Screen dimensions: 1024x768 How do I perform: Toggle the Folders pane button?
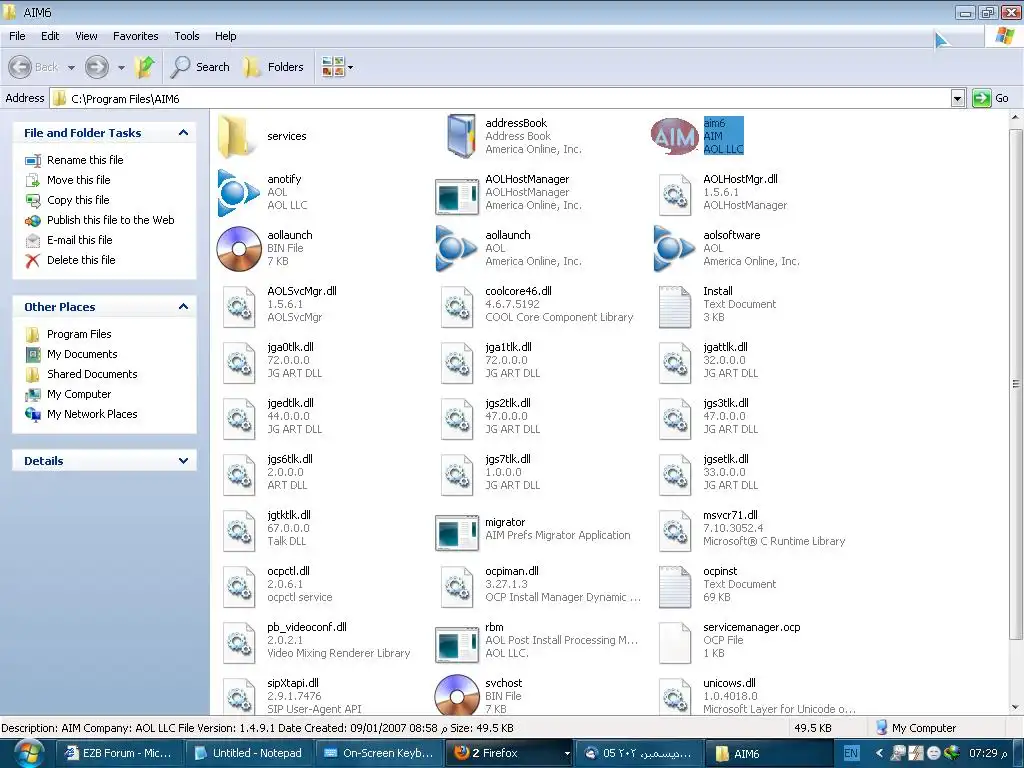(273, 67)
